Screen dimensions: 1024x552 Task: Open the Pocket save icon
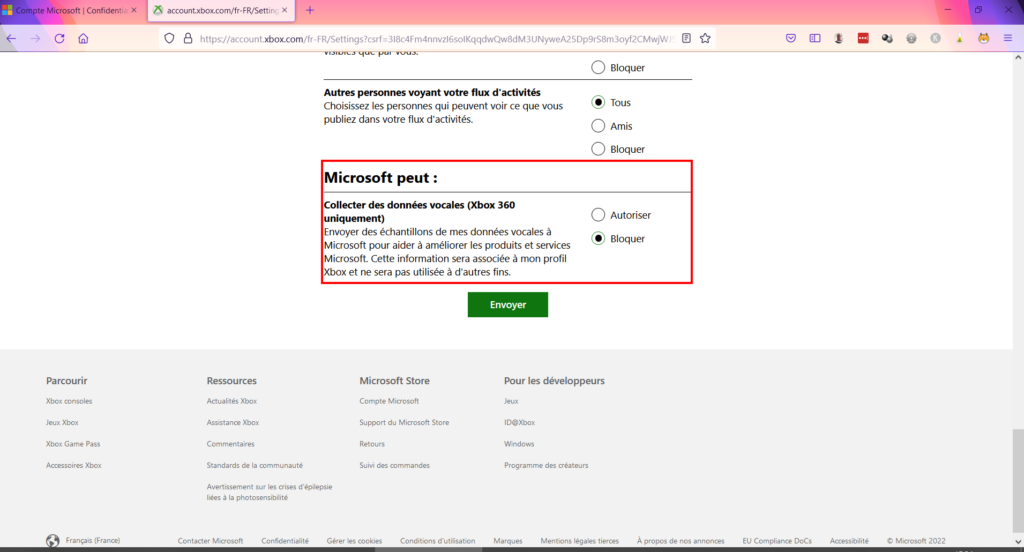click(x=791, y=39)
